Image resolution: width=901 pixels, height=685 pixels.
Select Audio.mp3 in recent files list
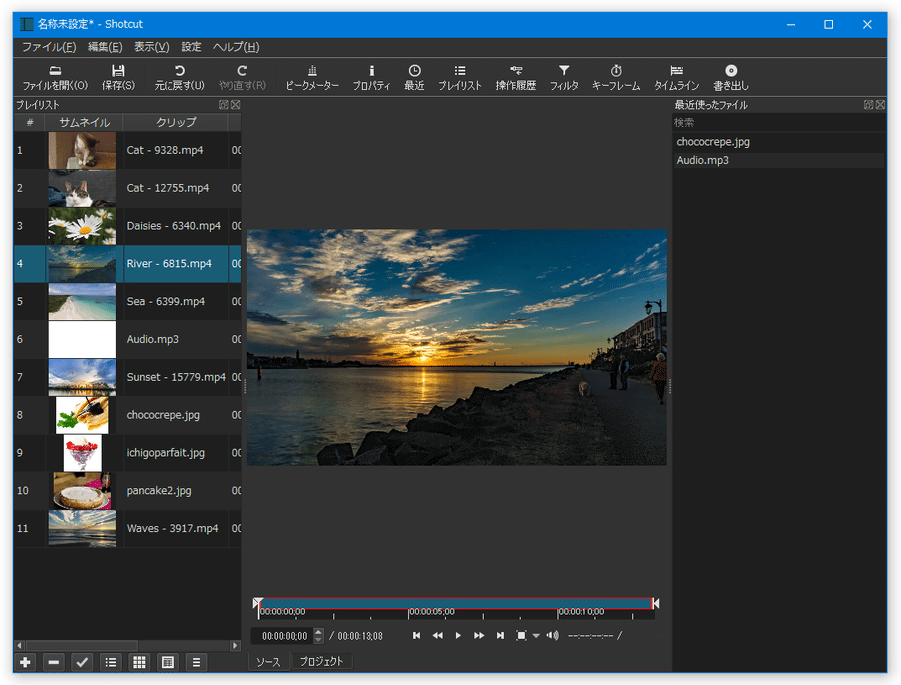779,160
